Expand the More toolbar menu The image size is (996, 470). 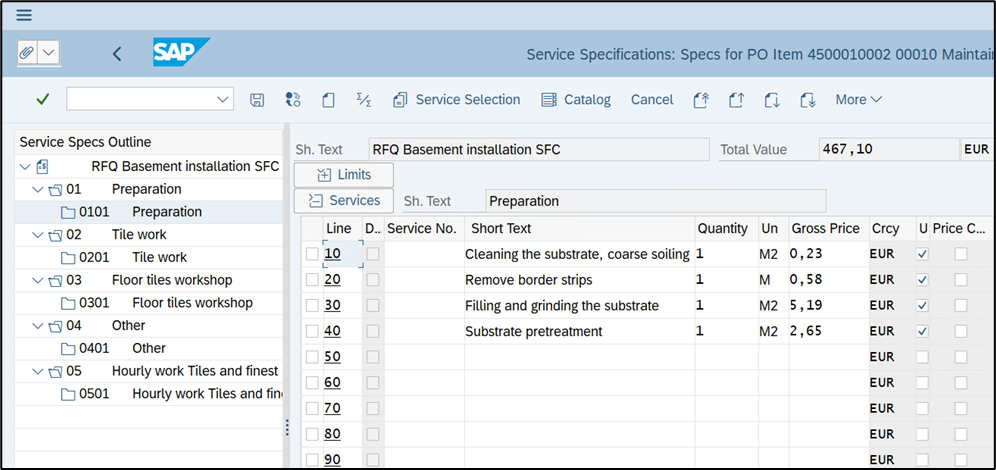(858, 99)
